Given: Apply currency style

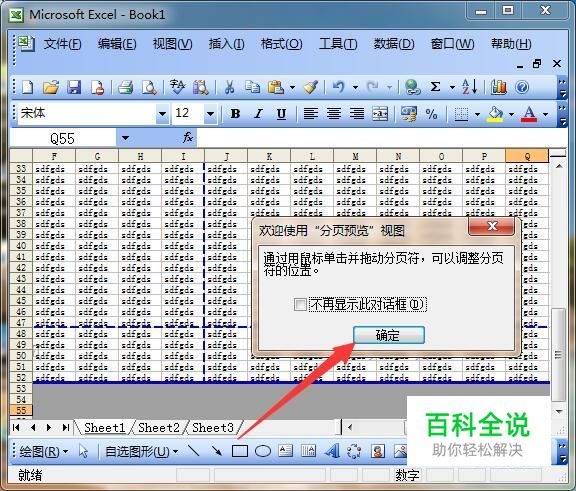Looking at the screenshot, I should (x=408, y=114).
